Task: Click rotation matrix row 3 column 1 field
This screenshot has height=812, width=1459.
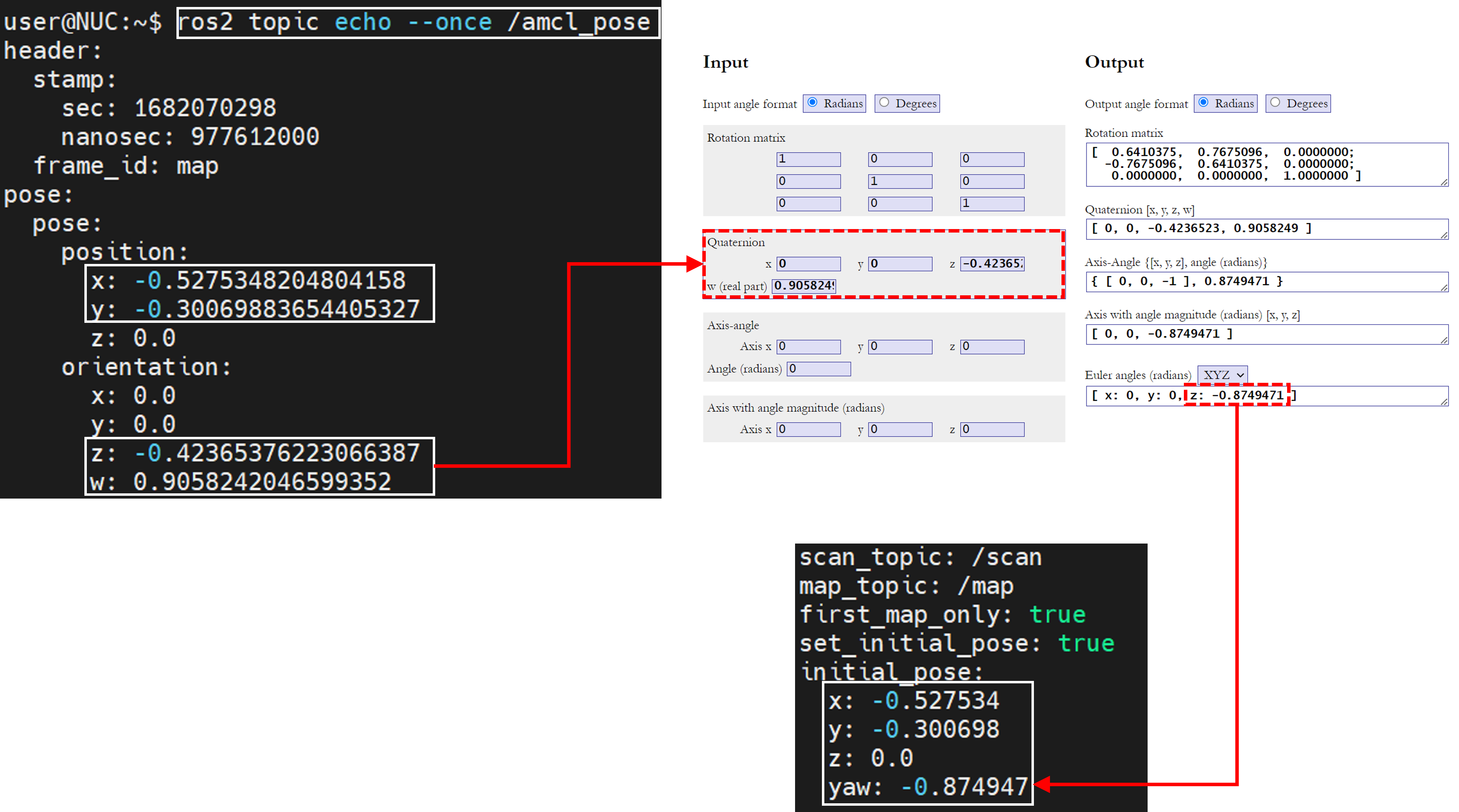Action: (x=808, y=203)
